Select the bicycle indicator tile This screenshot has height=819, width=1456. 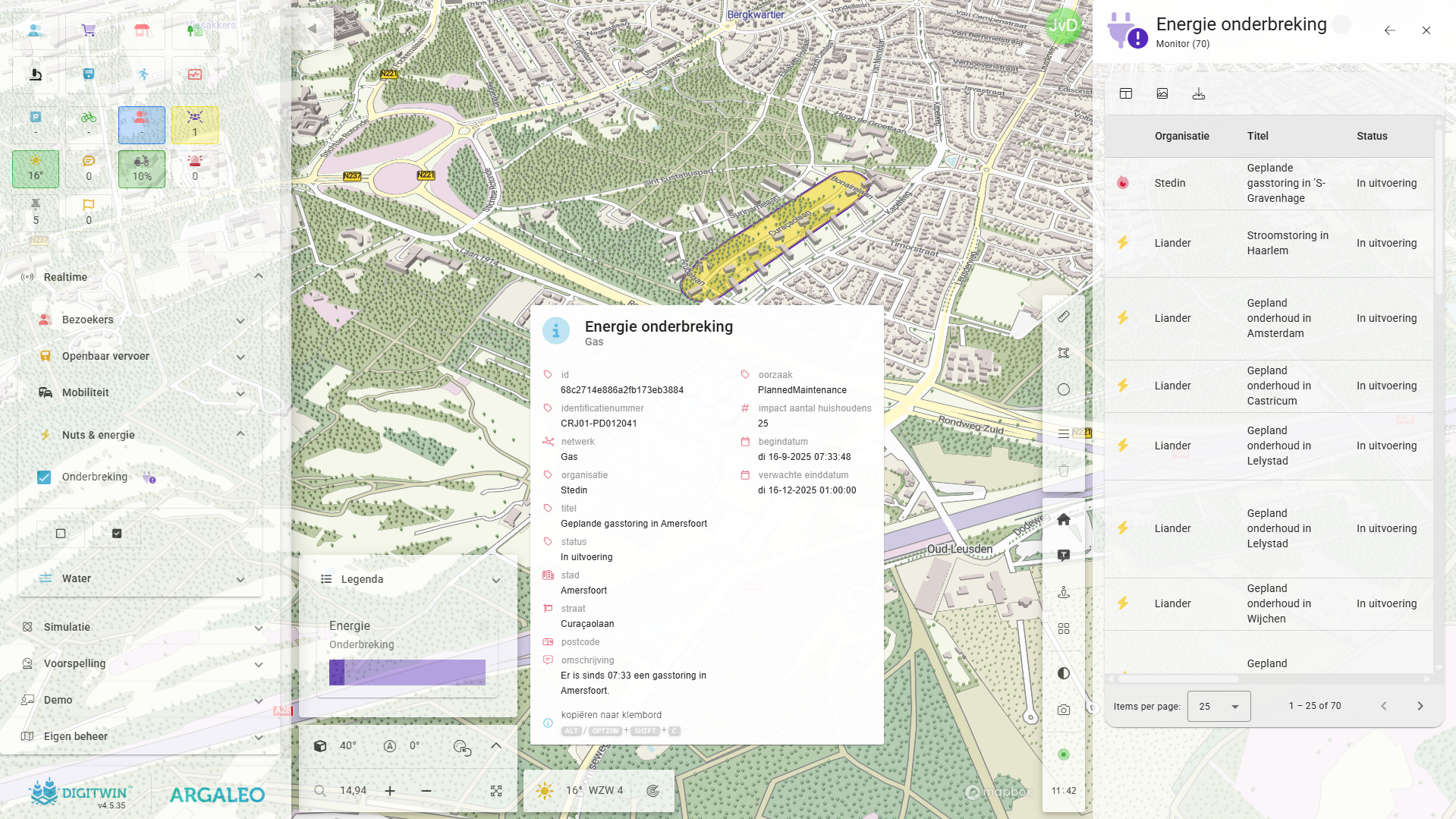[x=89, y=124]
